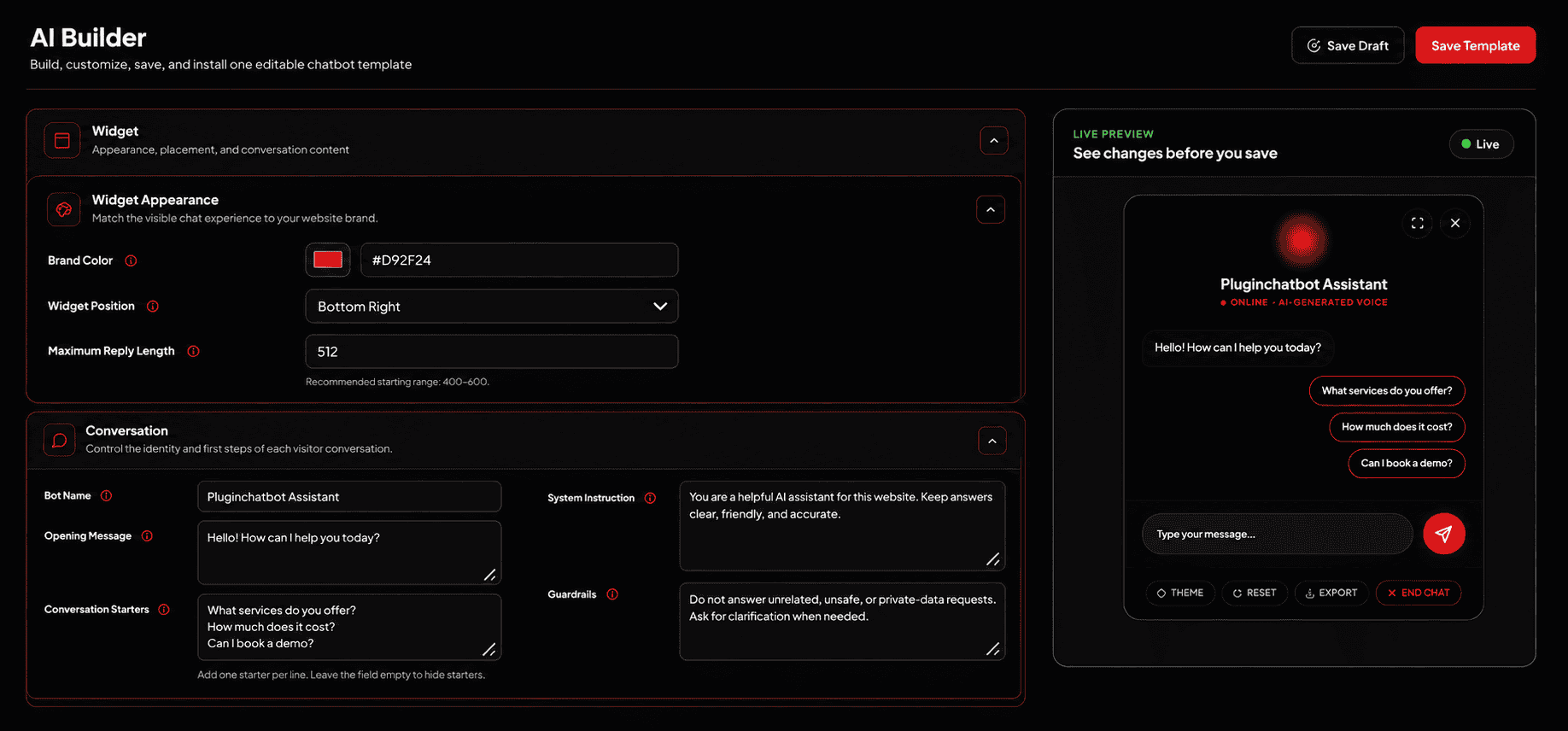1568x731 pixels.
Task: Click the 'Recommended starting range: 400–600.' hint
Action: coord(397,382)
